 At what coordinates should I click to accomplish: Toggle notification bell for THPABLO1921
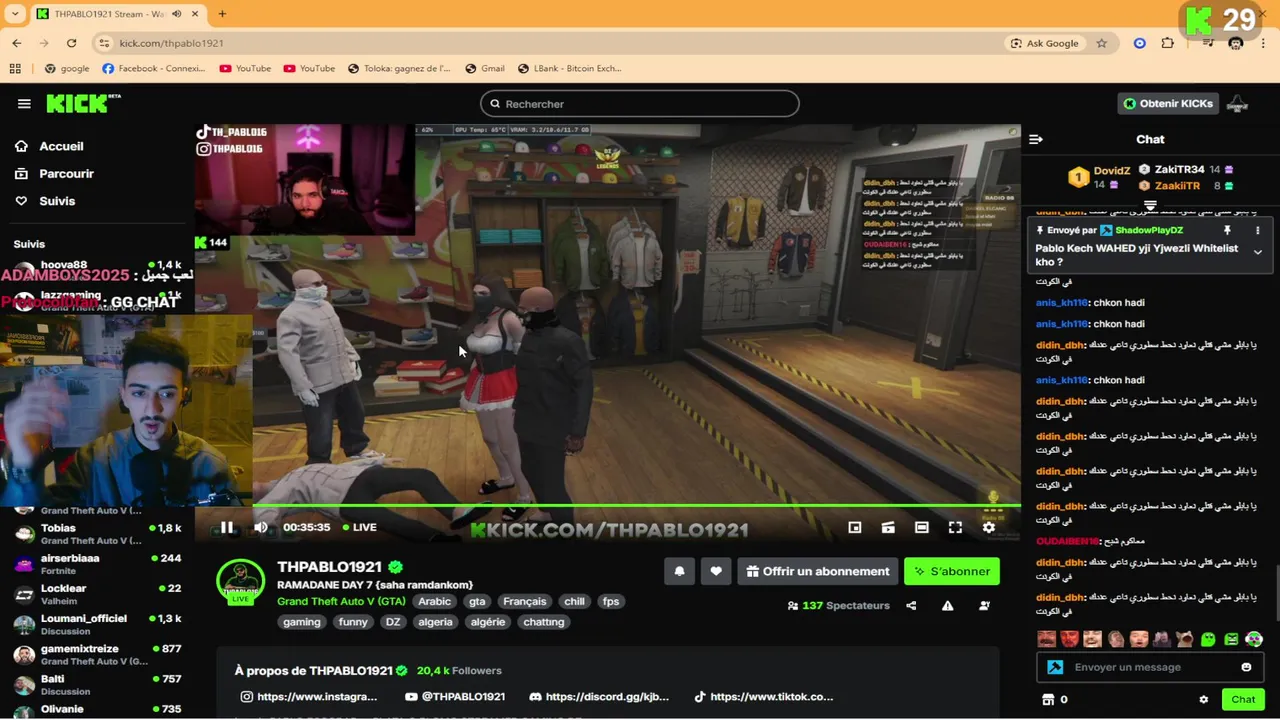[x=679, y=571]
